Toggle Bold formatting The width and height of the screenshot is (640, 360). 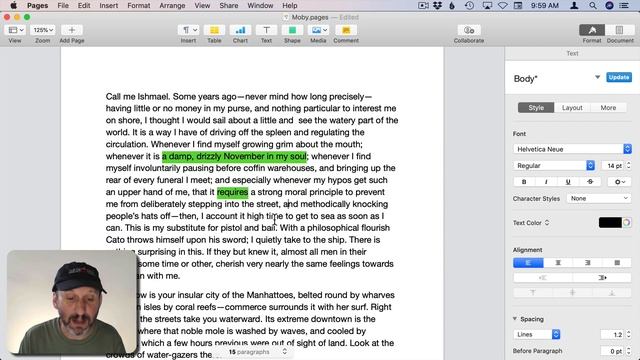click(x=524, y=182)
